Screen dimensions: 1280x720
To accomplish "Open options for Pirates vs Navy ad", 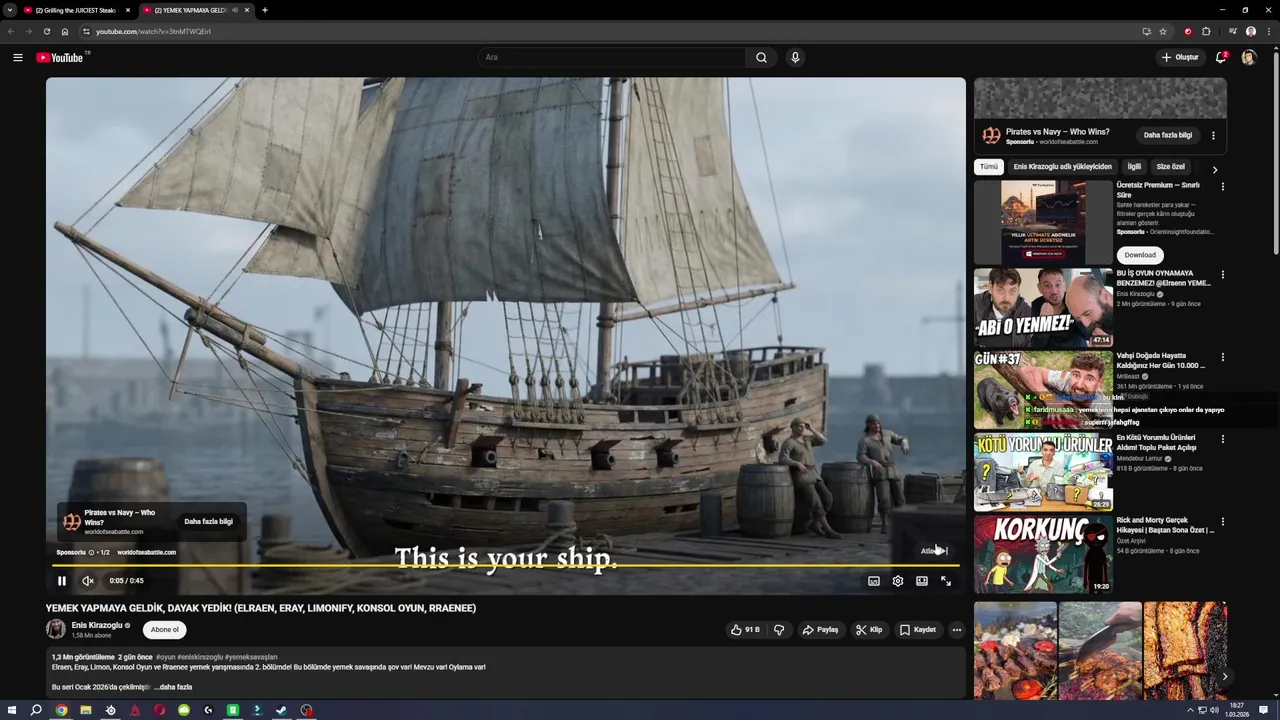I will [1213, 135].
